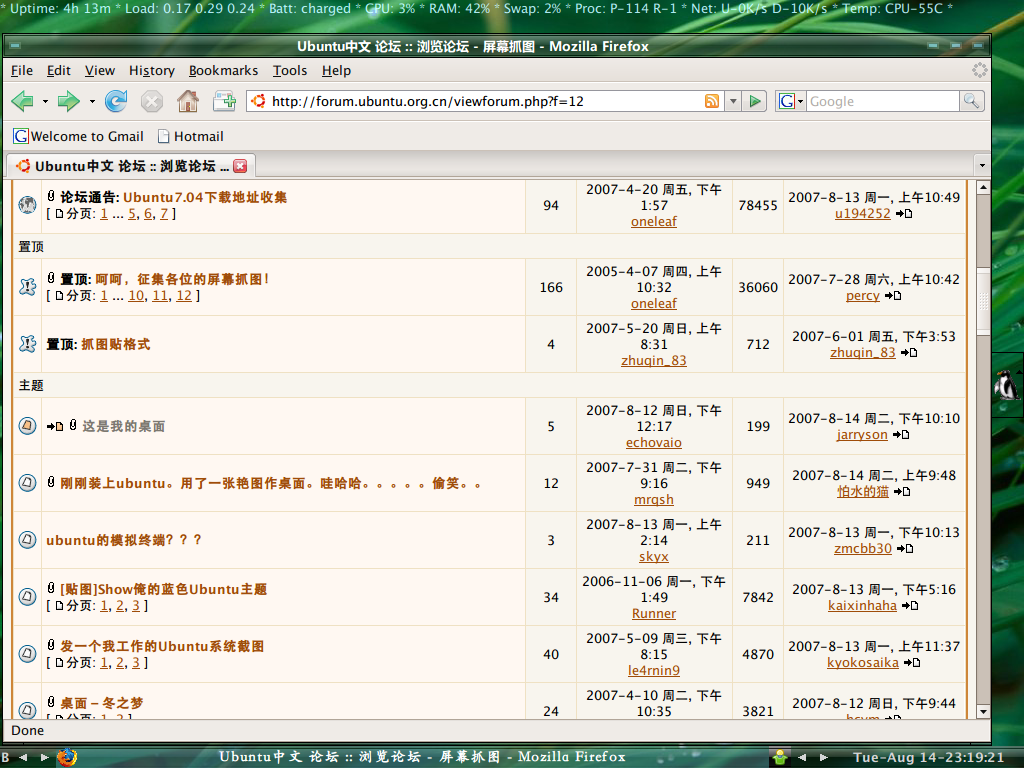Click latest post icon next to jarryson
The image size is (1024, 768).
pos(901,434)
